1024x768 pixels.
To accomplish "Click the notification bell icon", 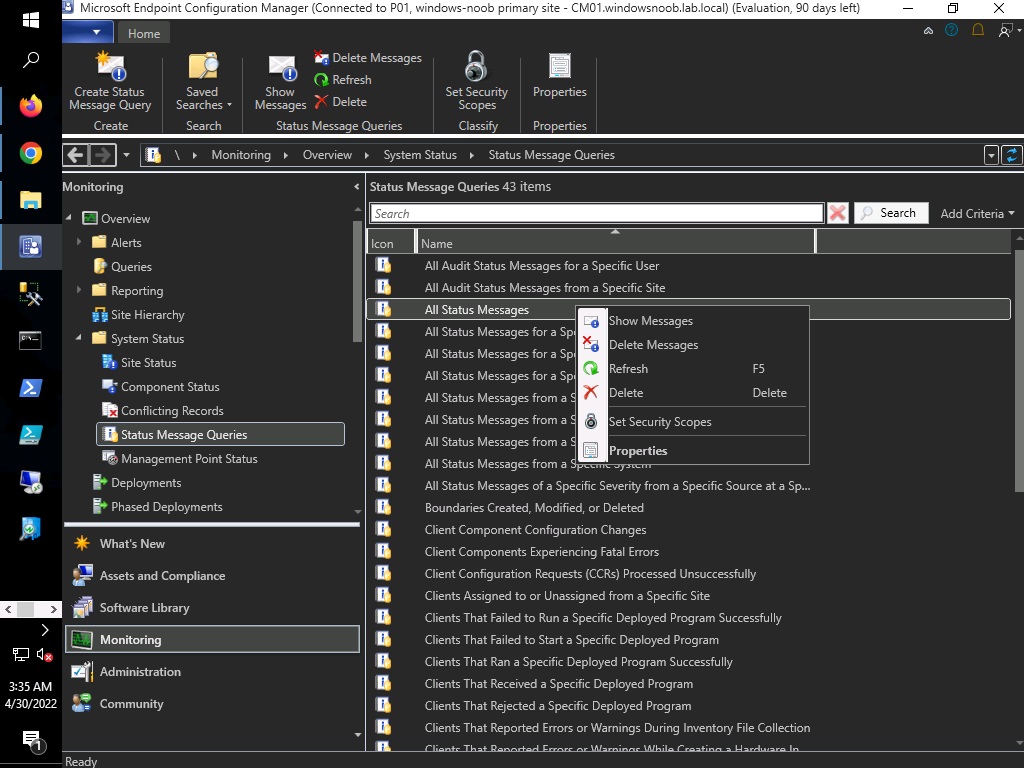I will coord(978,30).
